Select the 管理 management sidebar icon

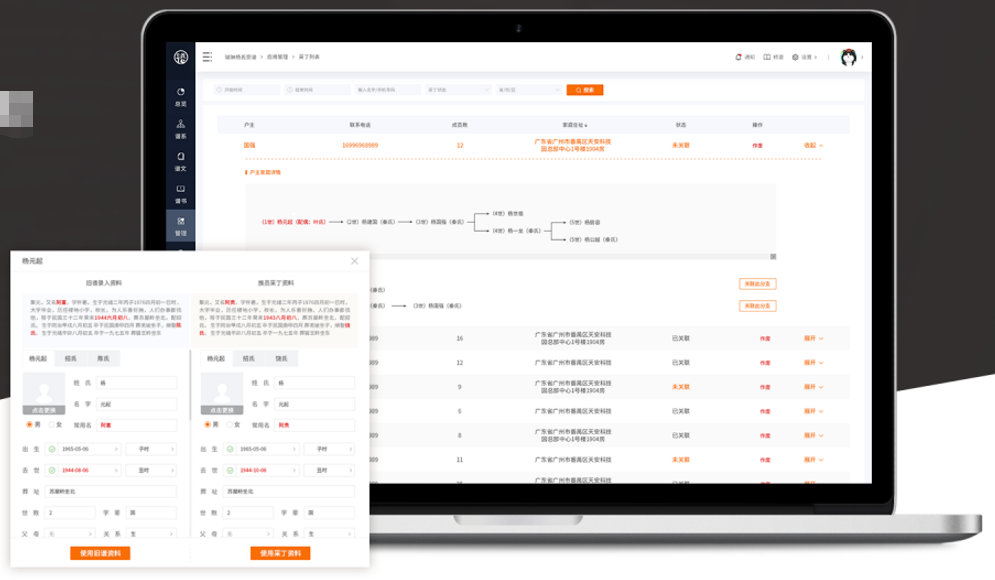[180, 226]
